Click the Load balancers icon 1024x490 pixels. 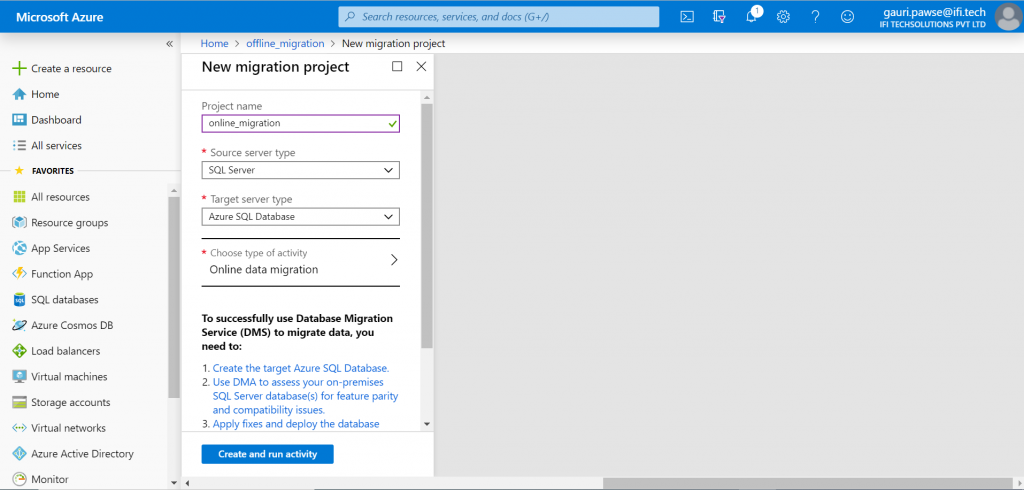click(x=19, y=351)
